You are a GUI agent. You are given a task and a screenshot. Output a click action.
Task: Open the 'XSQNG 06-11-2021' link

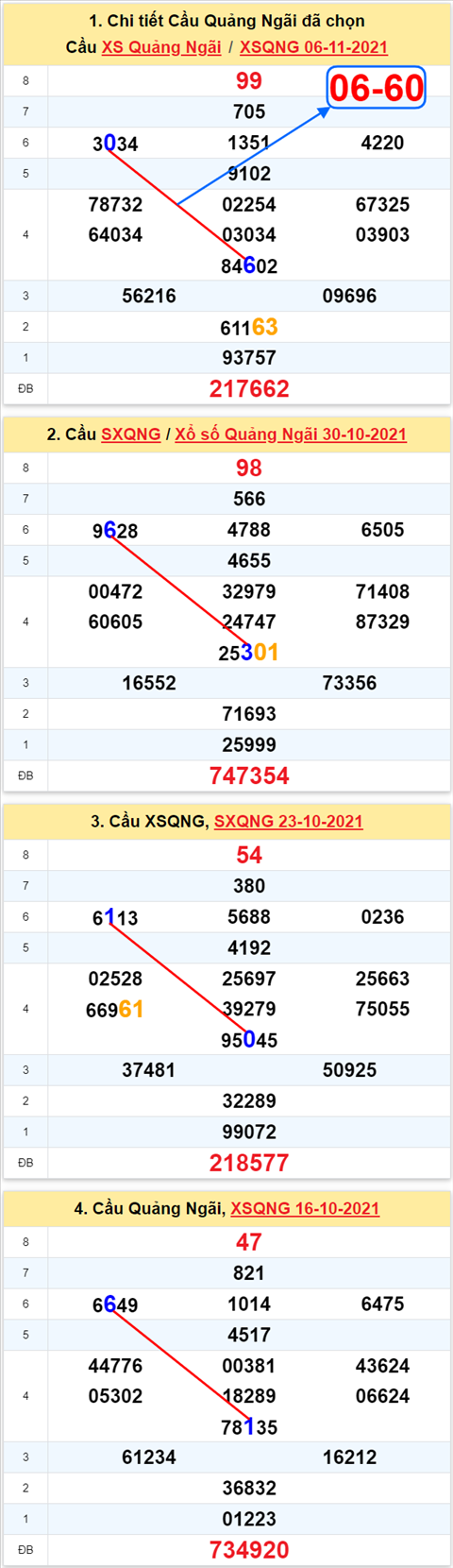313,47
